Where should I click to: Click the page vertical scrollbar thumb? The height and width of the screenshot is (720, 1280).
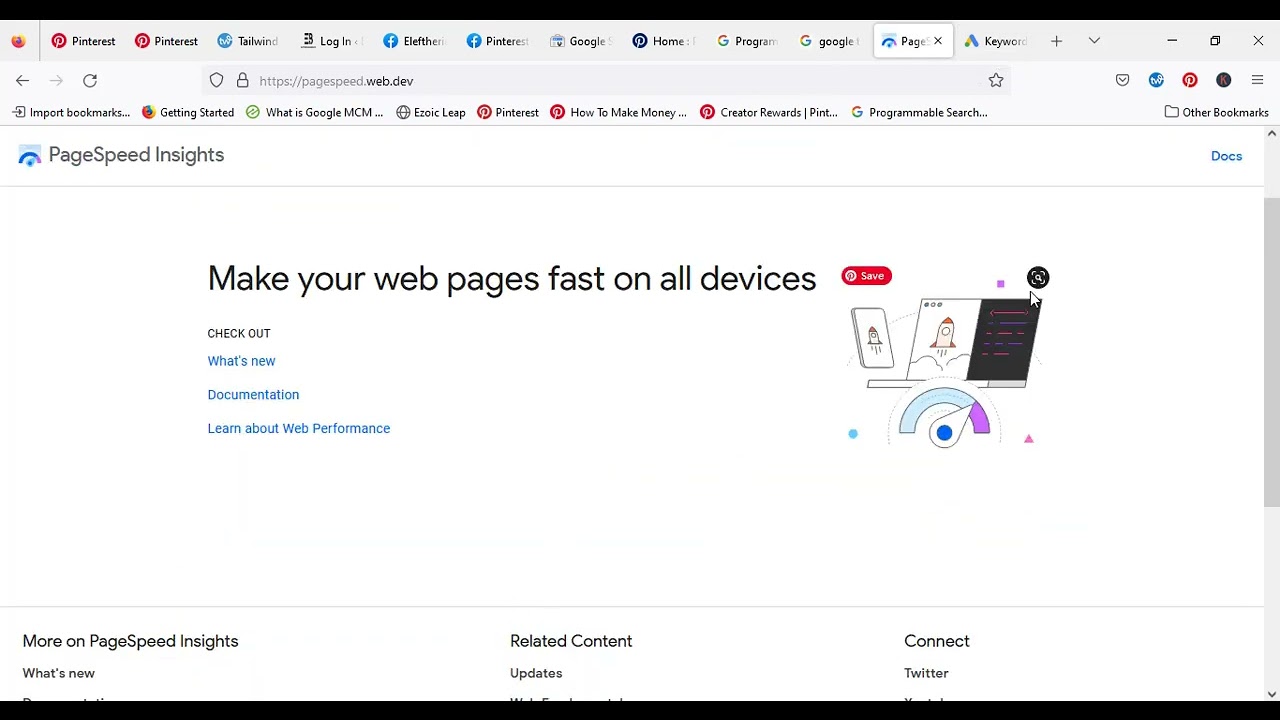[1272, 350]
